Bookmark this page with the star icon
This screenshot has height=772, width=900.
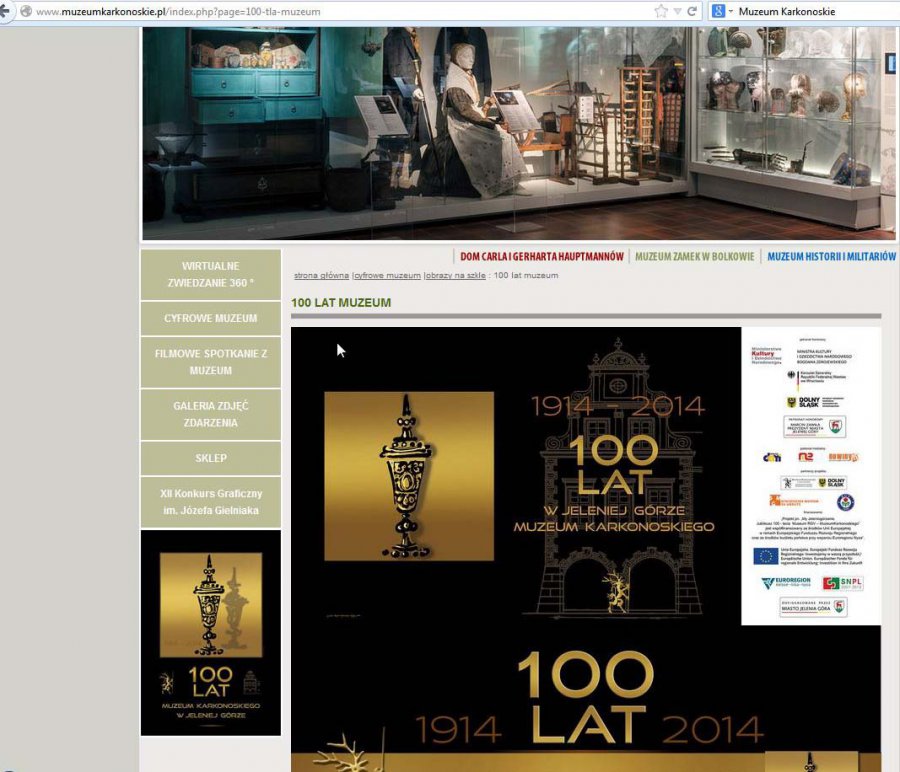coord(661,11)
